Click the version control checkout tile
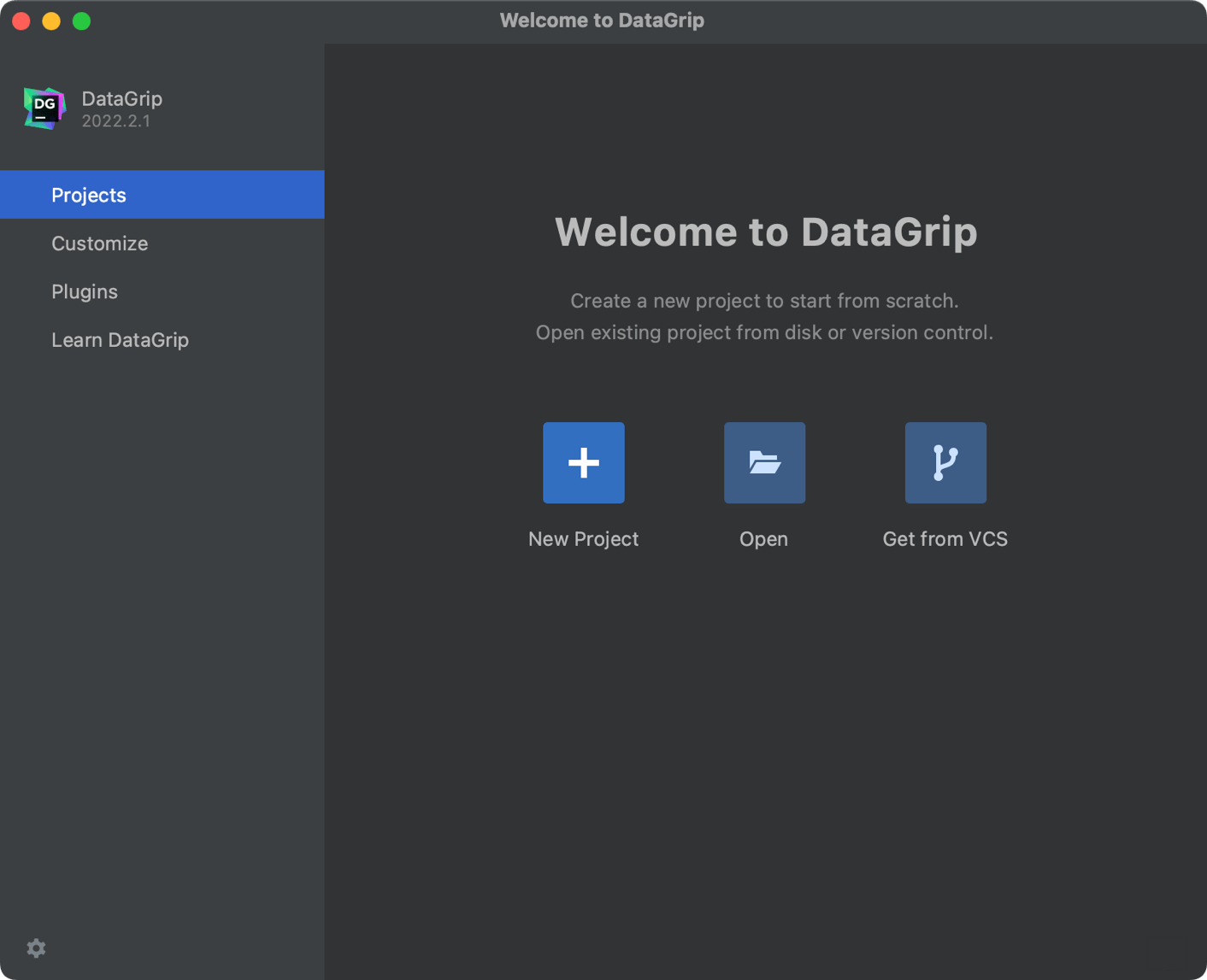 (945, 462)
